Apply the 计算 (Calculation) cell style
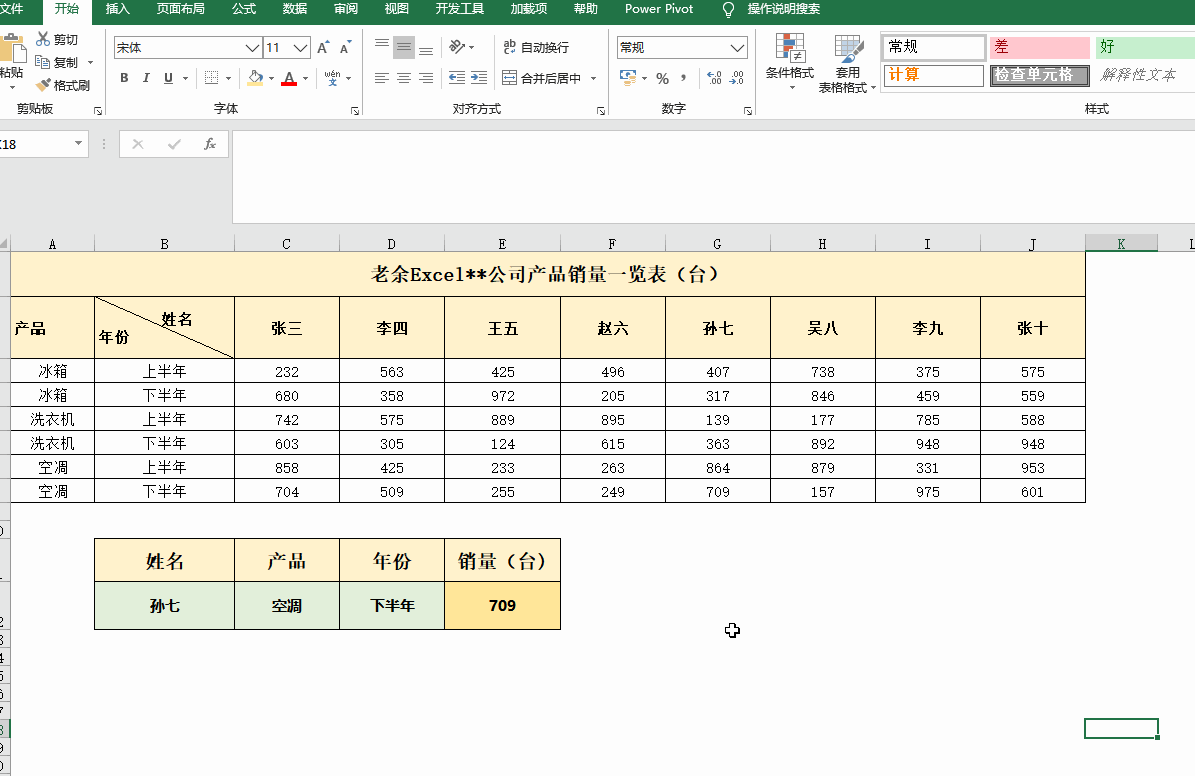 [934, 75]
